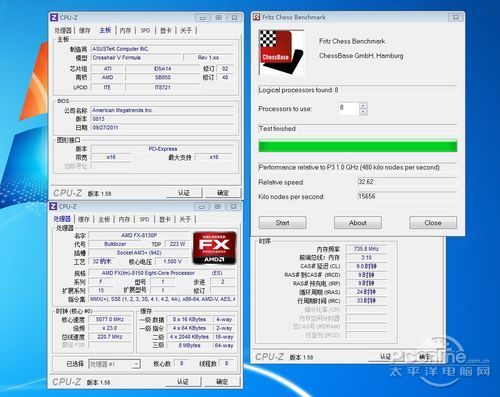Screen dimensions: 500x397
Task: Click processor name AMD FX-8130P
Action: [139, 235]
